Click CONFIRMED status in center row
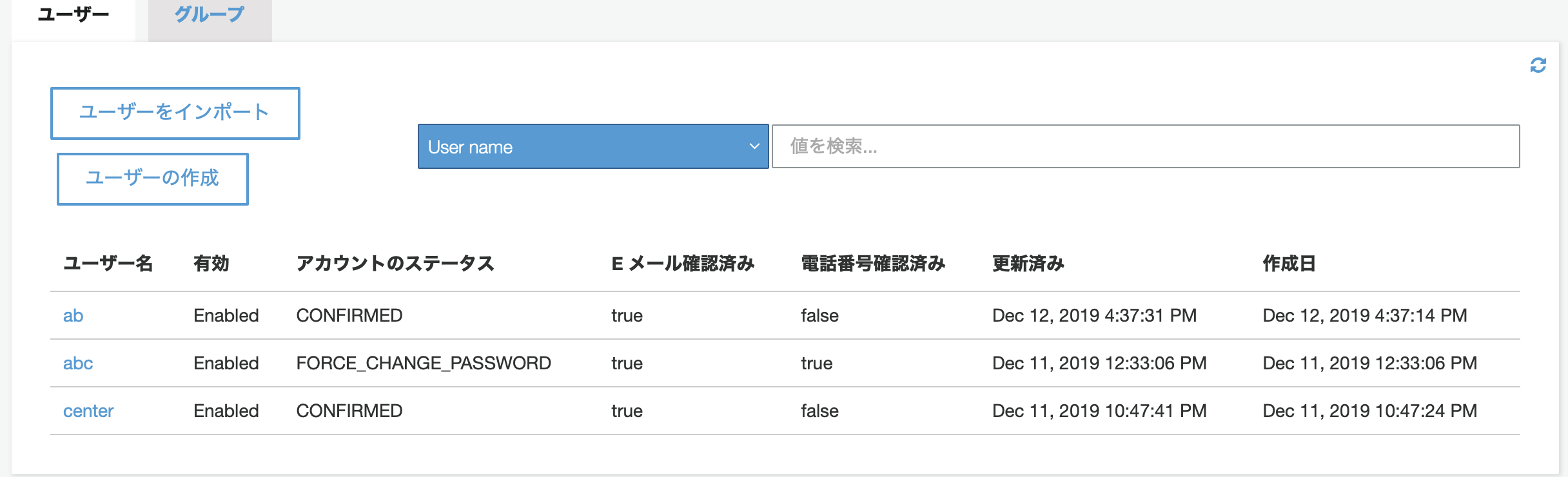The image size is (1568, 477). (x=349, y=411)
